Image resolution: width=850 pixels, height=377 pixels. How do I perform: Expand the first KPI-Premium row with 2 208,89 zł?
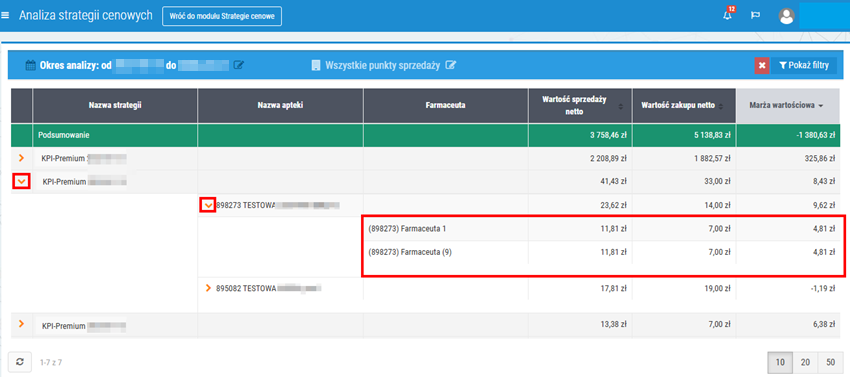[21, 158]
